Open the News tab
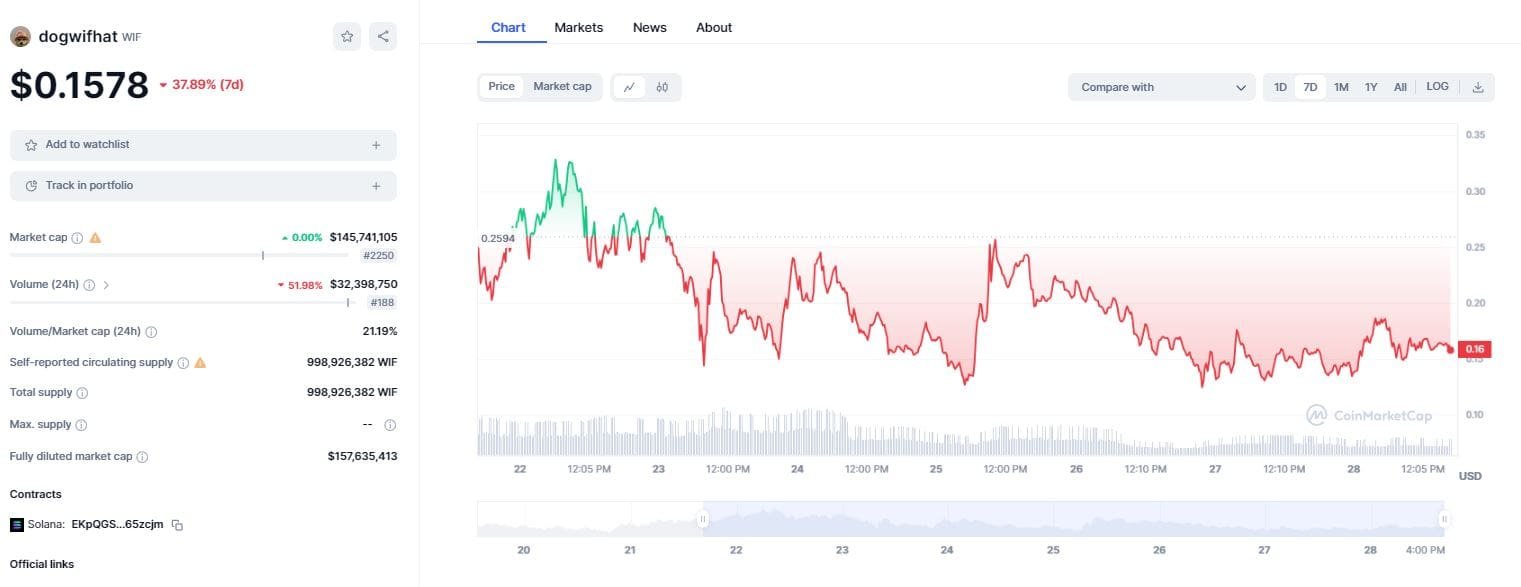Screen dimensions: 1521x587 click(x=649, y=28)
